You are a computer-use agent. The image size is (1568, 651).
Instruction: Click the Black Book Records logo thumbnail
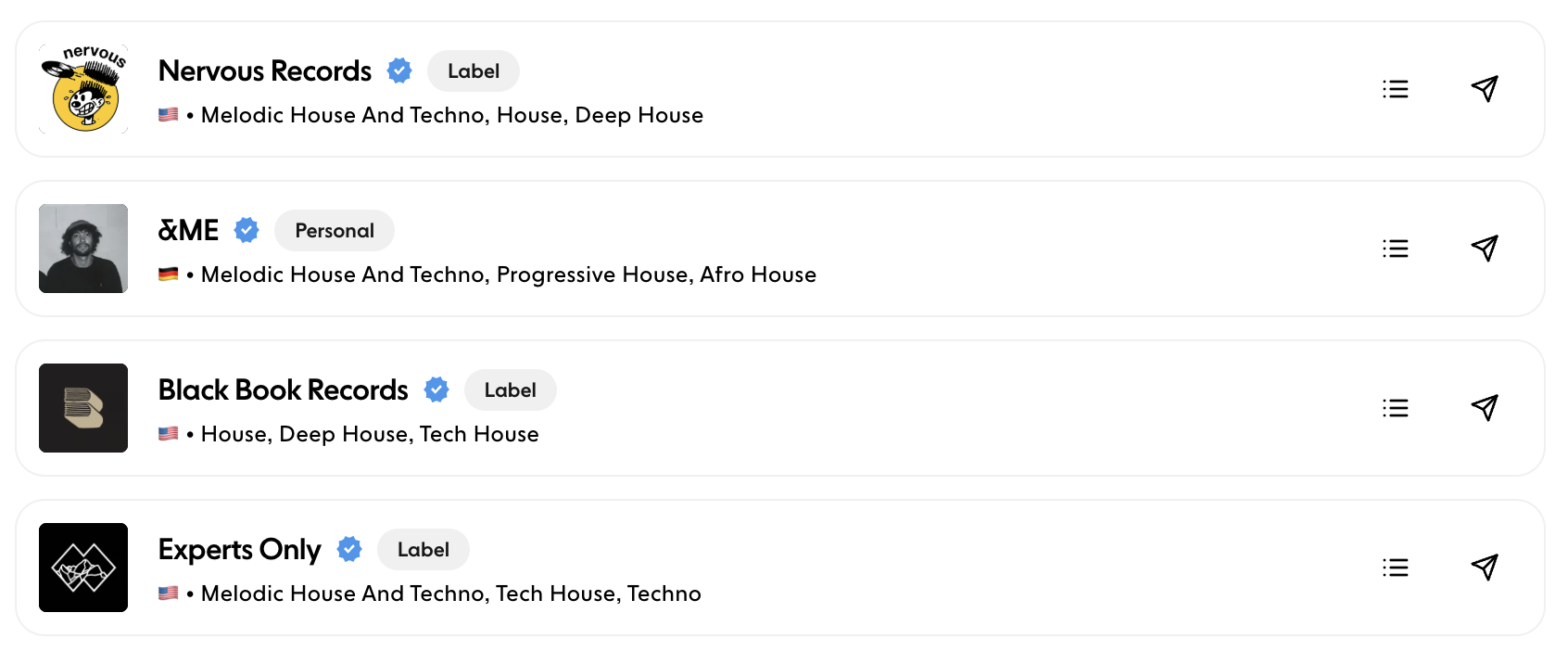tap(83, 408)
